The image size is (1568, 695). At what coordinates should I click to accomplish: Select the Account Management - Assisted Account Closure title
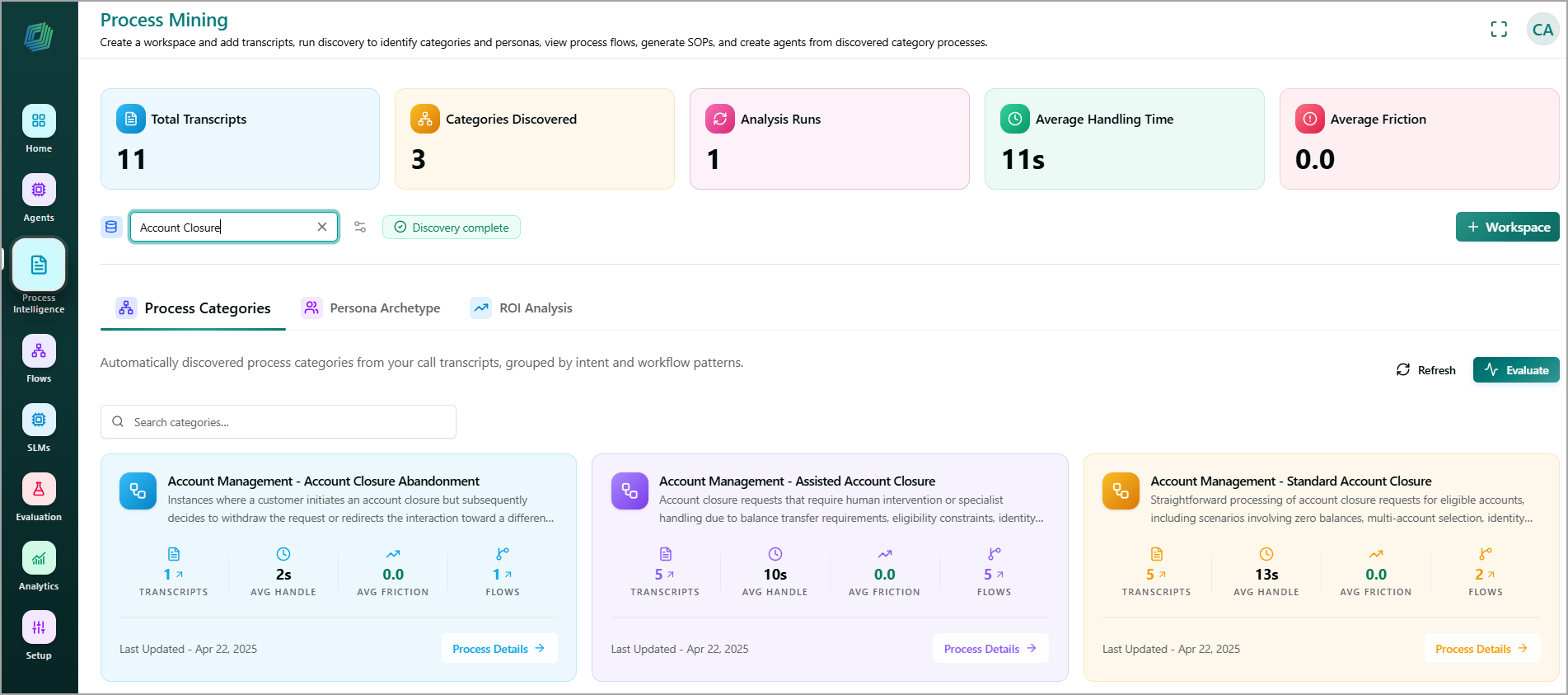[x=798, y=481]
